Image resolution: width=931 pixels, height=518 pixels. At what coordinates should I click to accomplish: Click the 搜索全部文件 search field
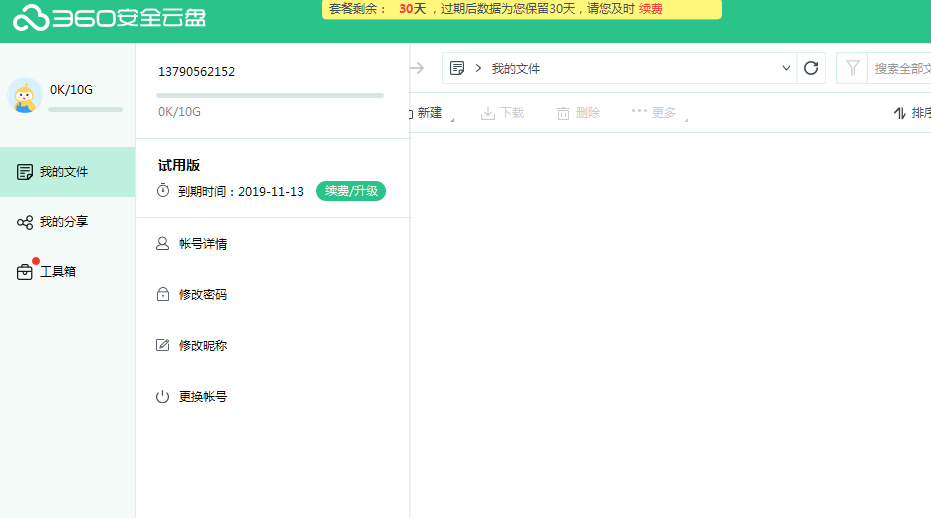point(901,69)
